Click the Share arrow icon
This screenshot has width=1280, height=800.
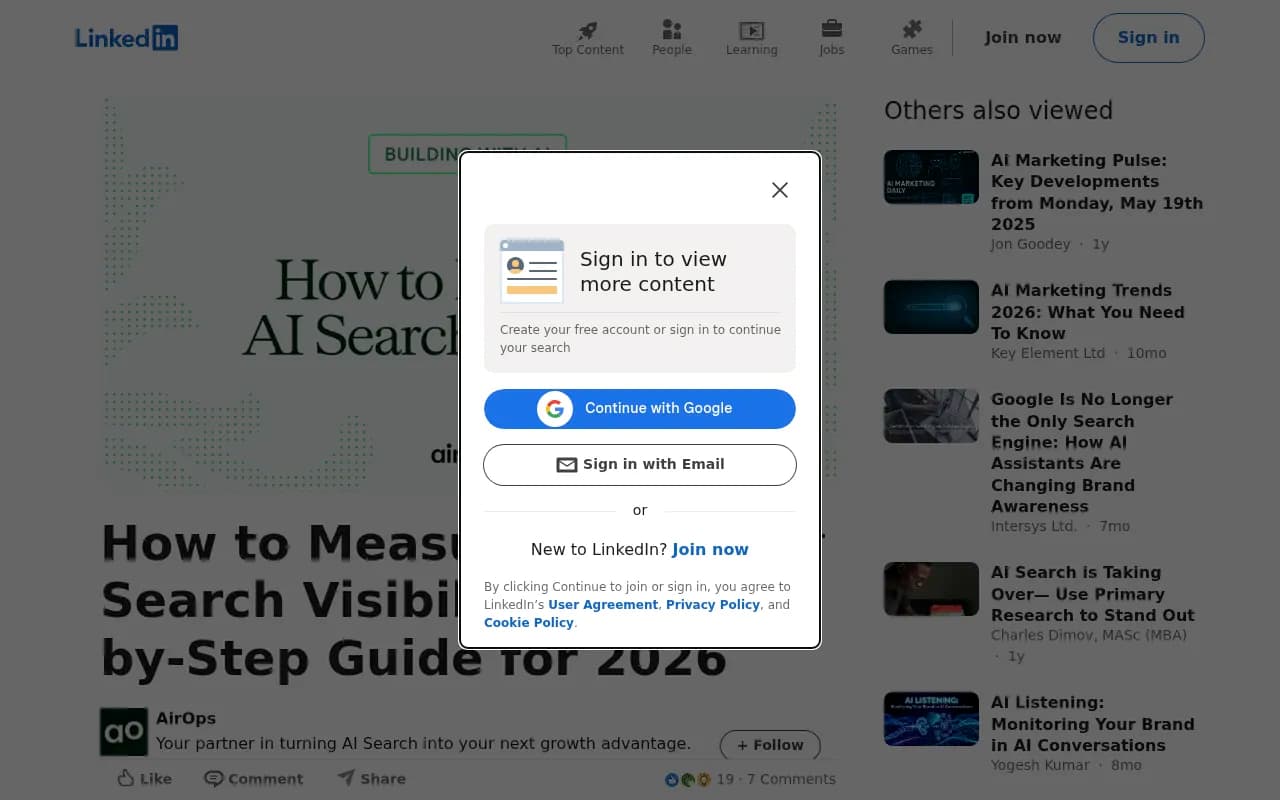coord(346,777)
